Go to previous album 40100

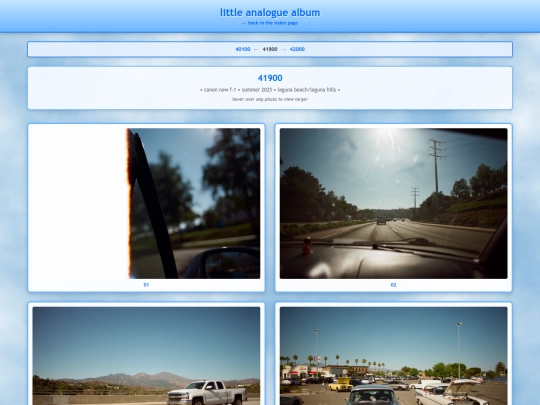pos(243,49)
